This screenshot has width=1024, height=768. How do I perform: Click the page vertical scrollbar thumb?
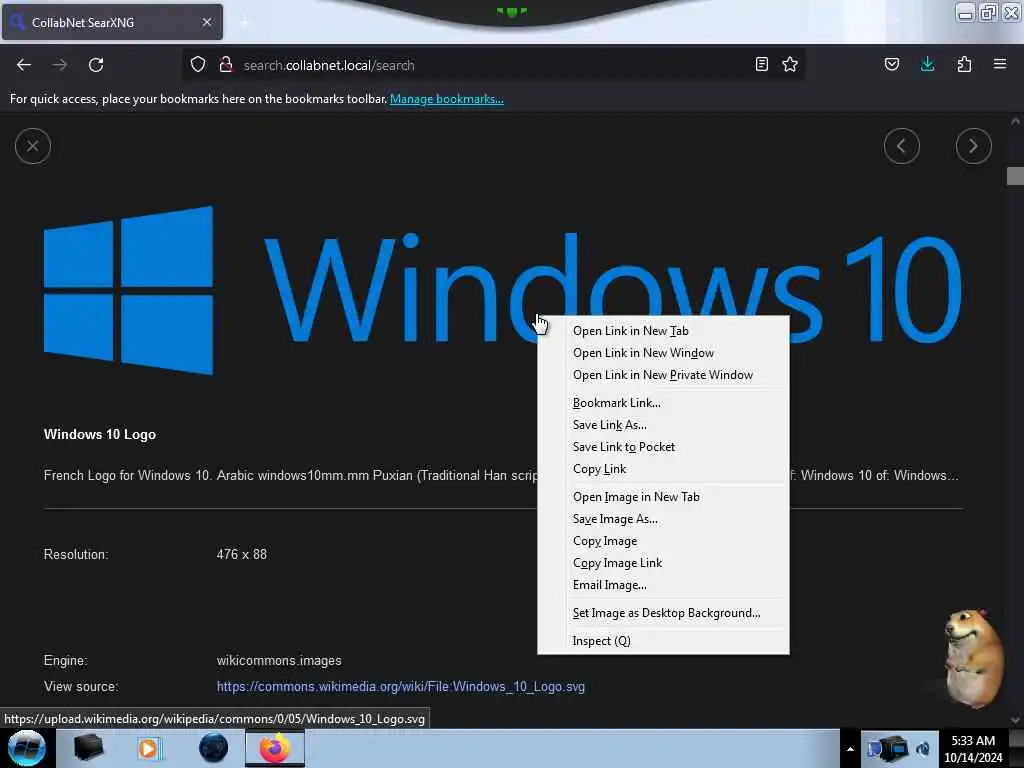1015,176
